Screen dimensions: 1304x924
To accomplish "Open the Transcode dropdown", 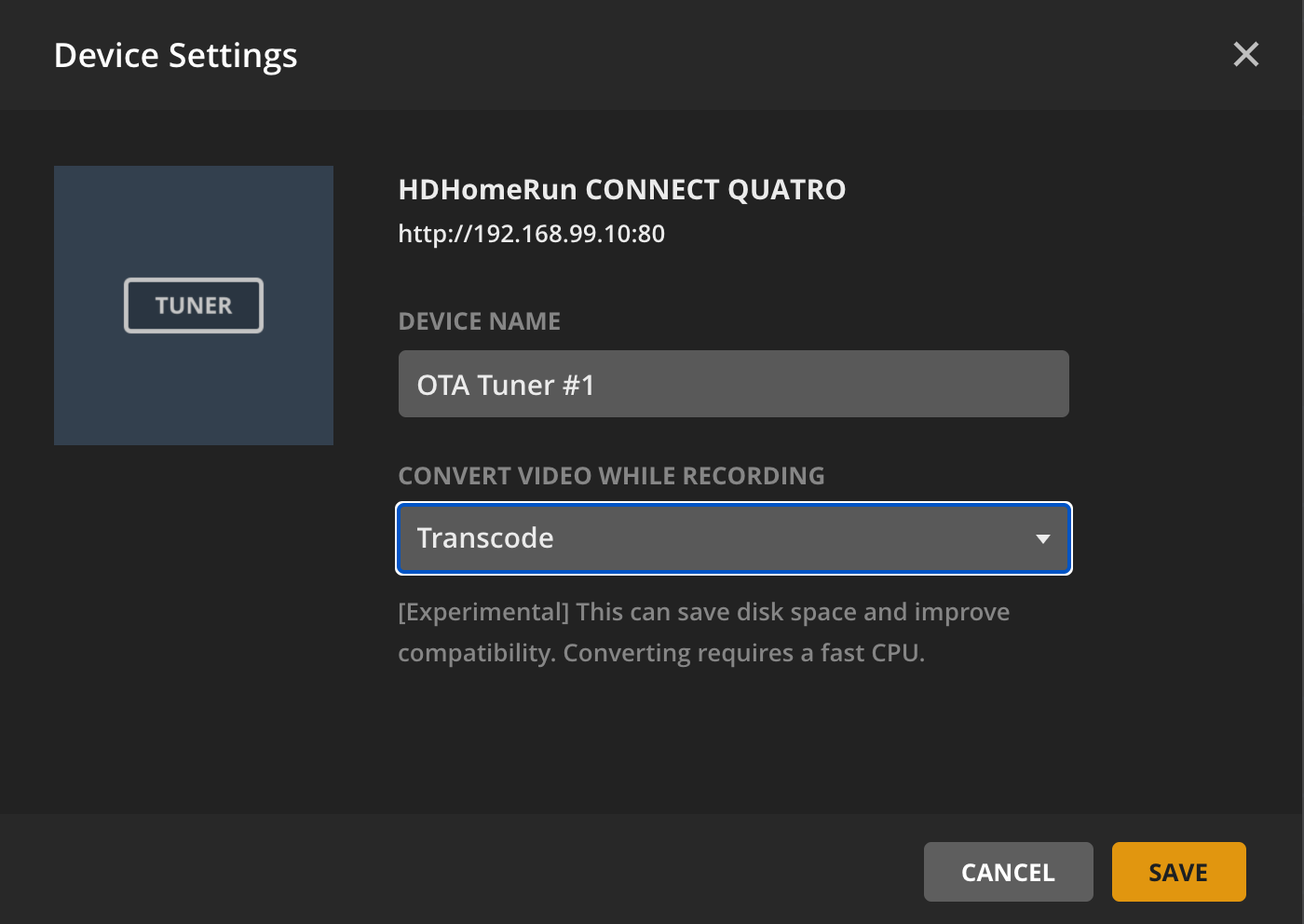I will (x=734, y=538).
